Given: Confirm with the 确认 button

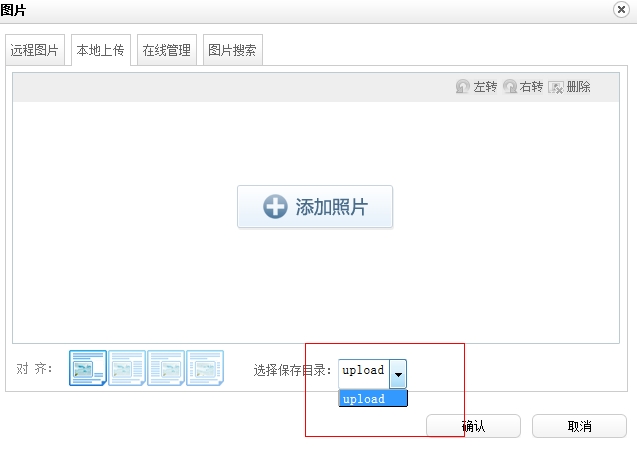Looking at the screenshot, I should 473,426.
